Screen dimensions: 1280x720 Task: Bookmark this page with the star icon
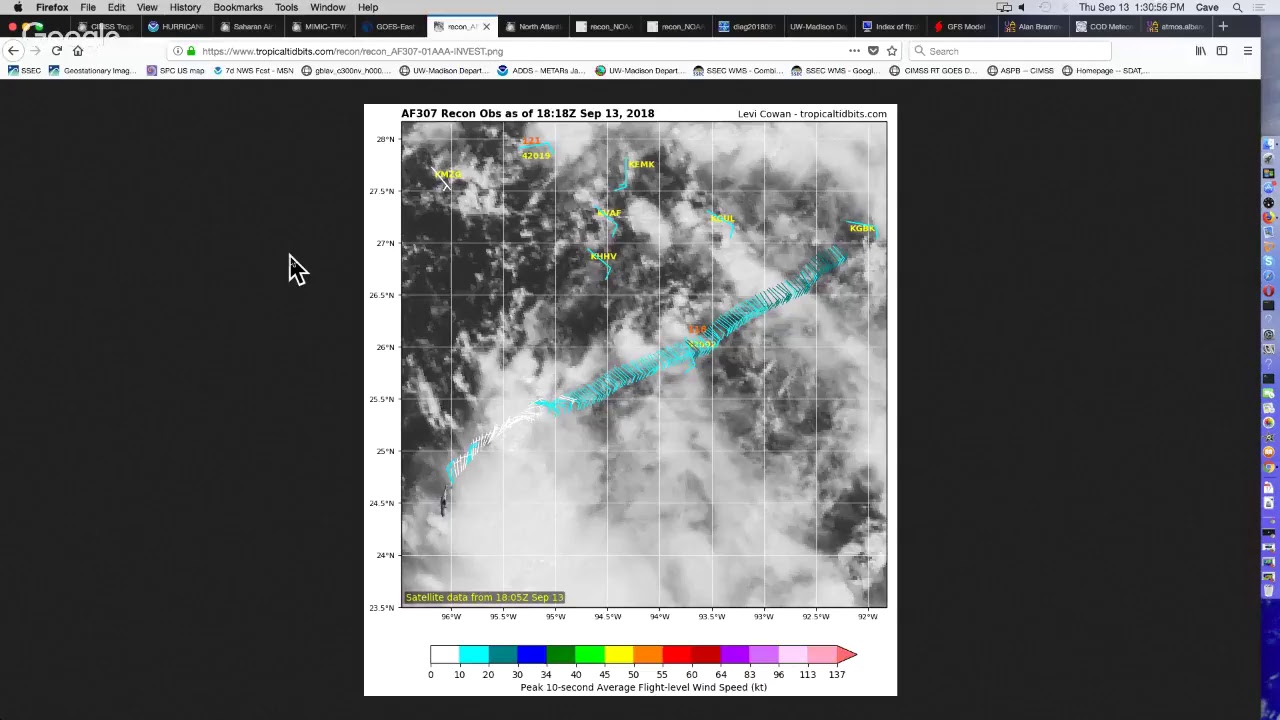pos(891,51)
